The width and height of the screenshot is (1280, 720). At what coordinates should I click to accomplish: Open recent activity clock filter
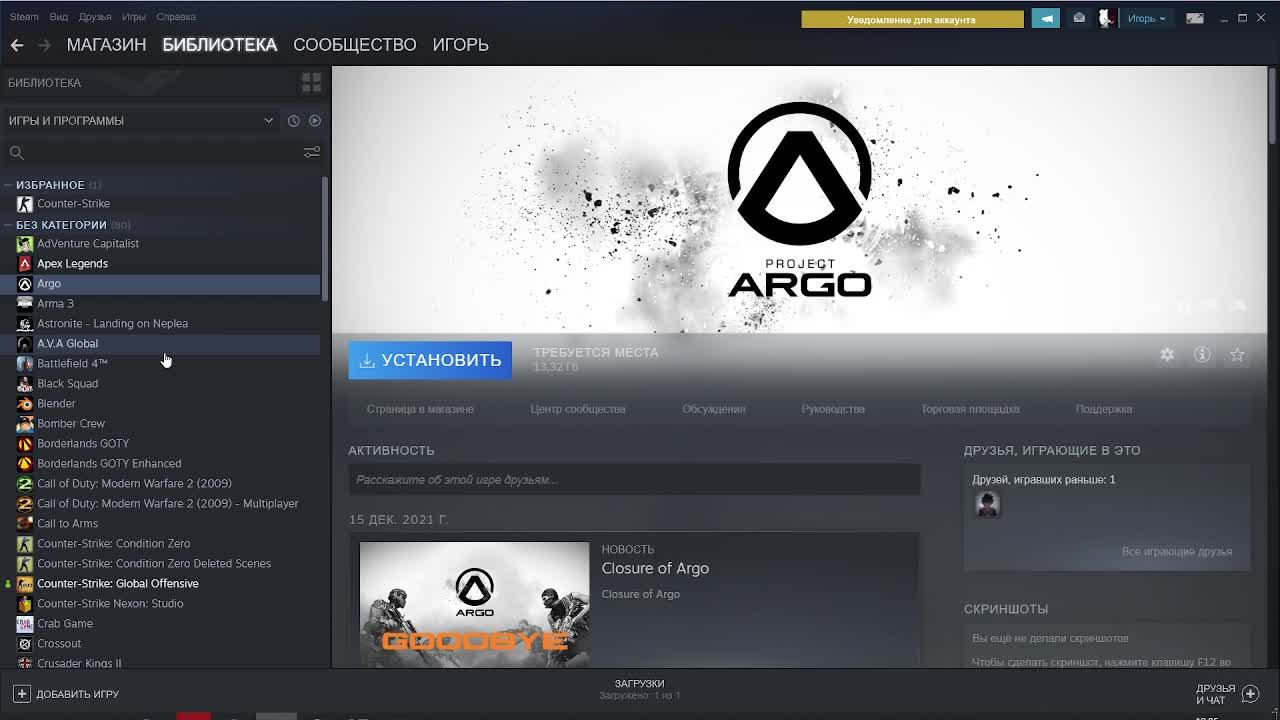[293, 121]
